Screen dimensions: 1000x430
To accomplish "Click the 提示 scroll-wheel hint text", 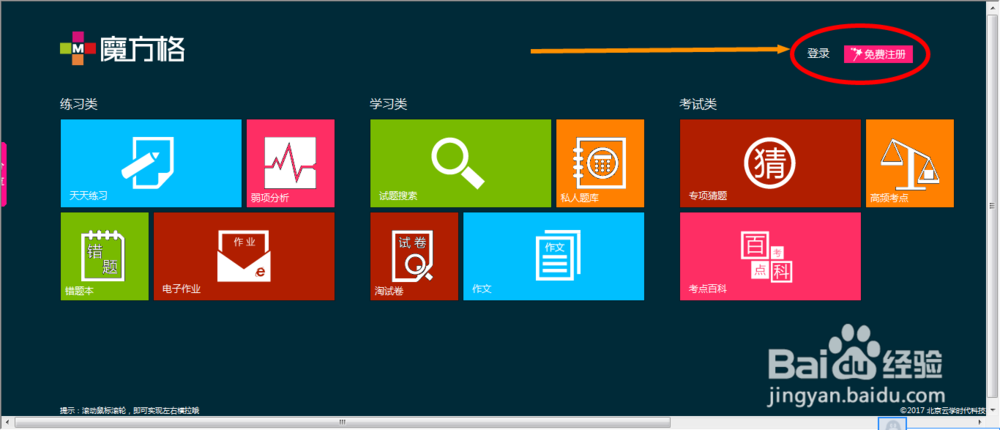I will [129, 410].
